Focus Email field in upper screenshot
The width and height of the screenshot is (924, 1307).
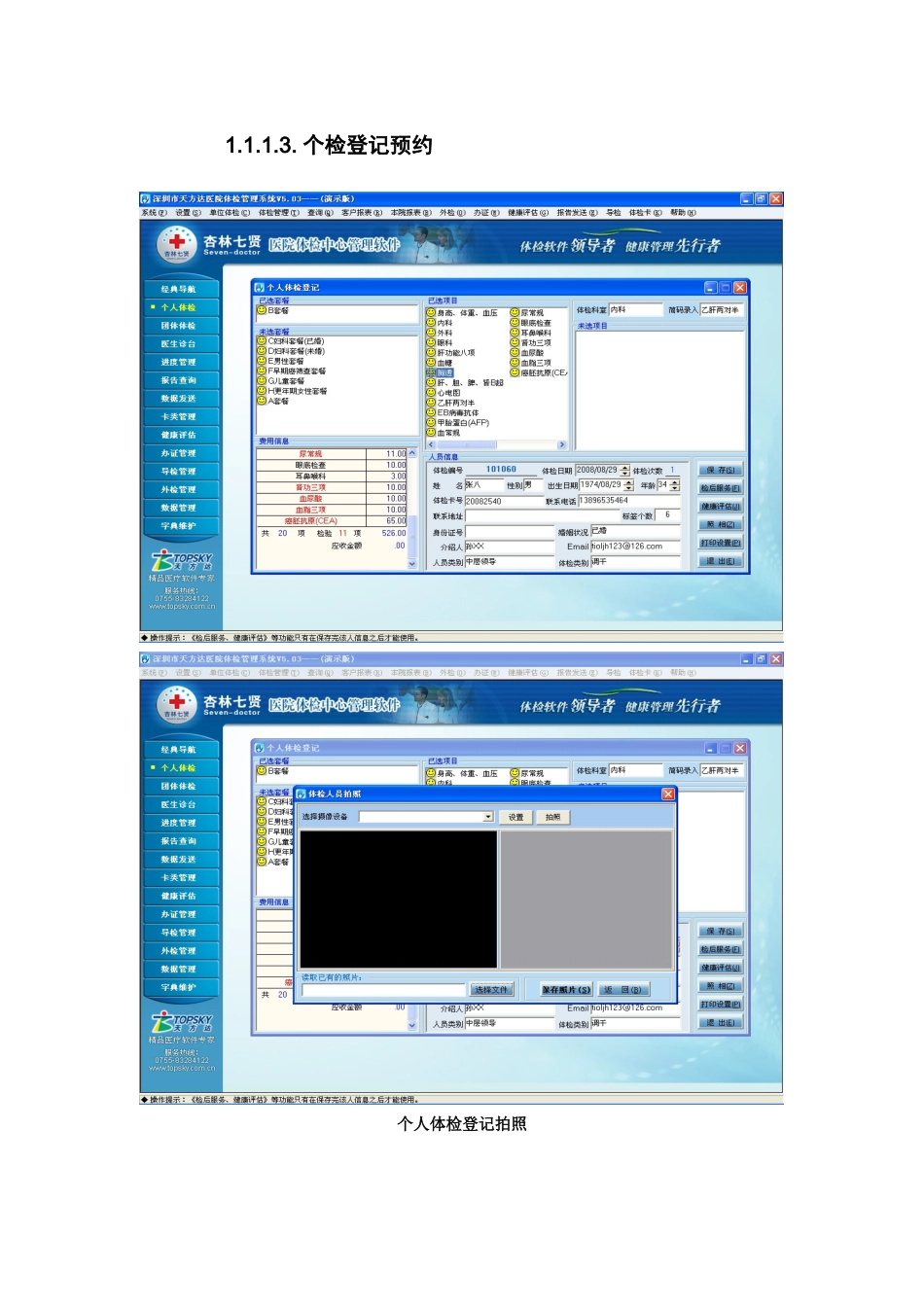point(635,547)
